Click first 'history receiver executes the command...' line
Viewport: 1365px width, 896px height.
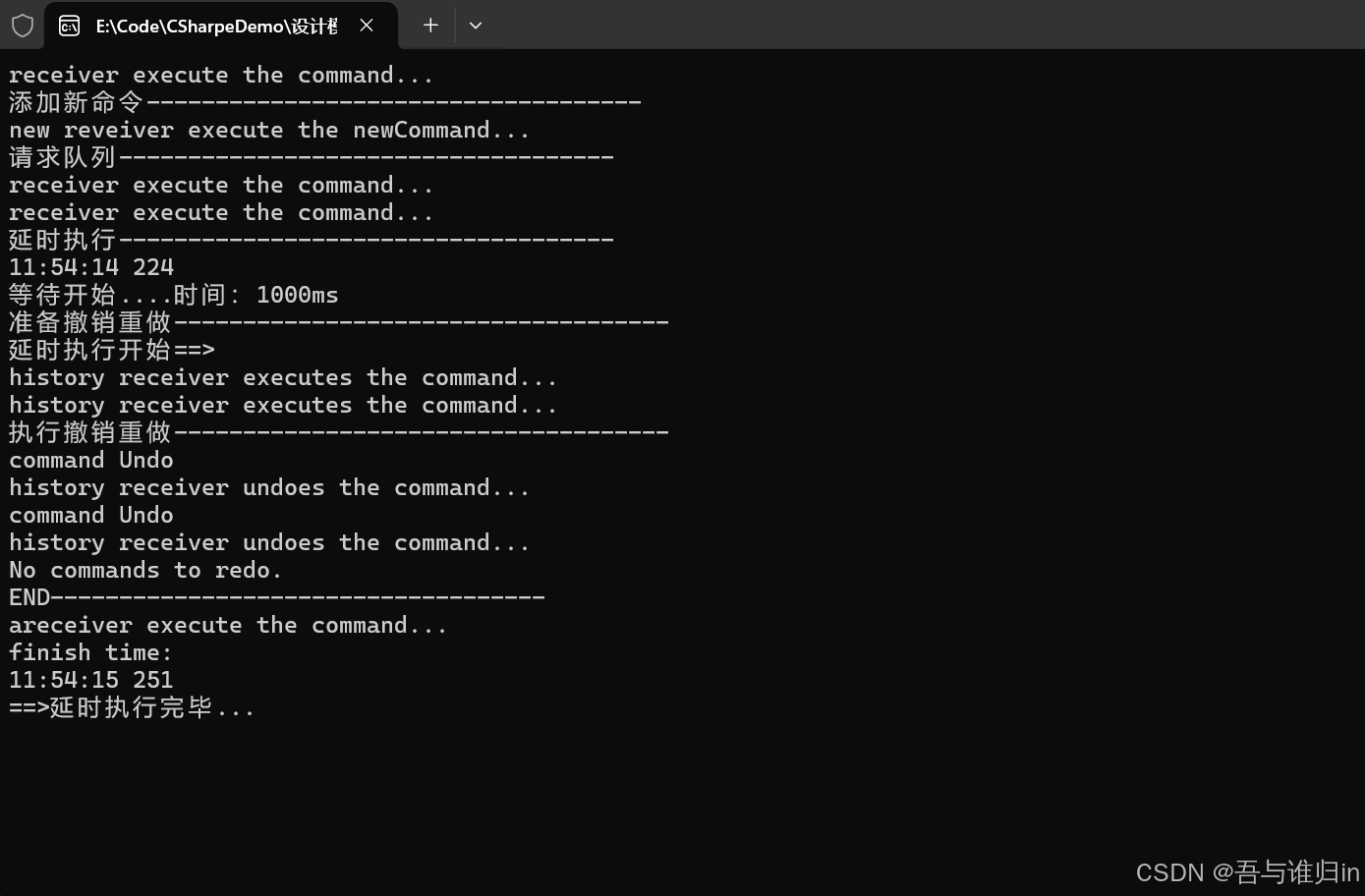(283, 377)
